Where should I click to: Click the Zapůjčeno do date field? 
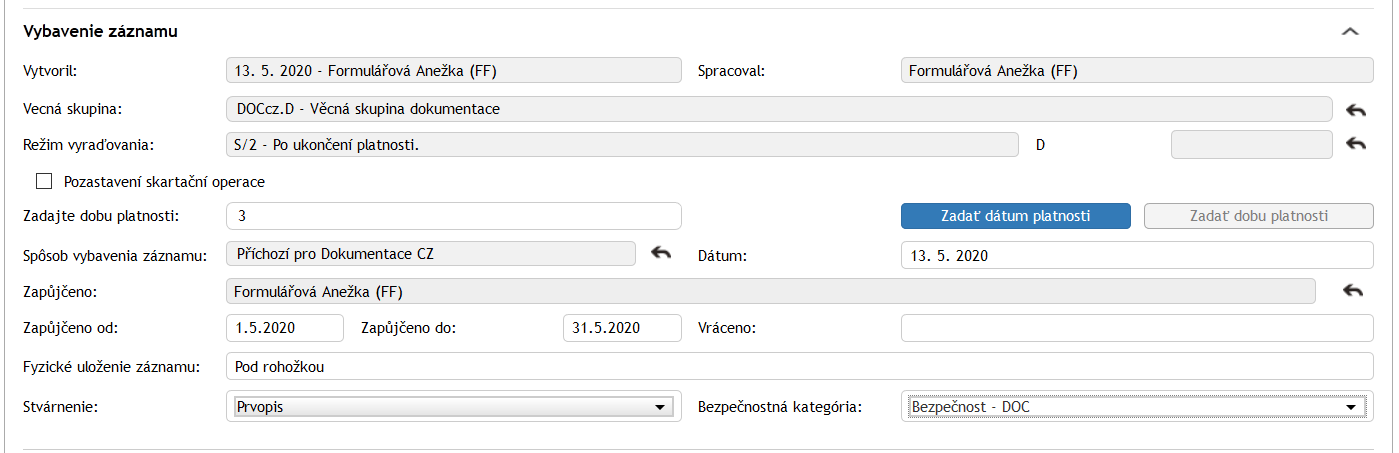621,328
